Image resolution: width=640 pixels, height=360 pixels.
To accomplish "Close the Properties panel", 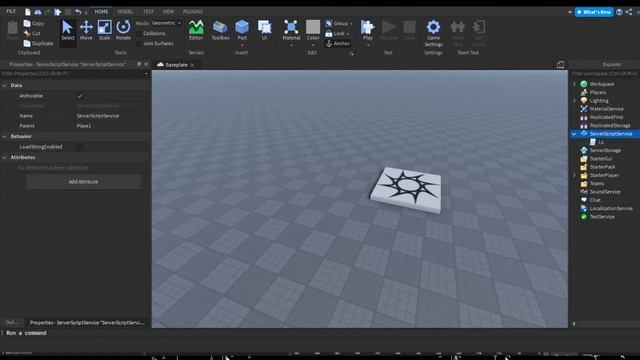I will pyautogui.click(x=146, y=64).
